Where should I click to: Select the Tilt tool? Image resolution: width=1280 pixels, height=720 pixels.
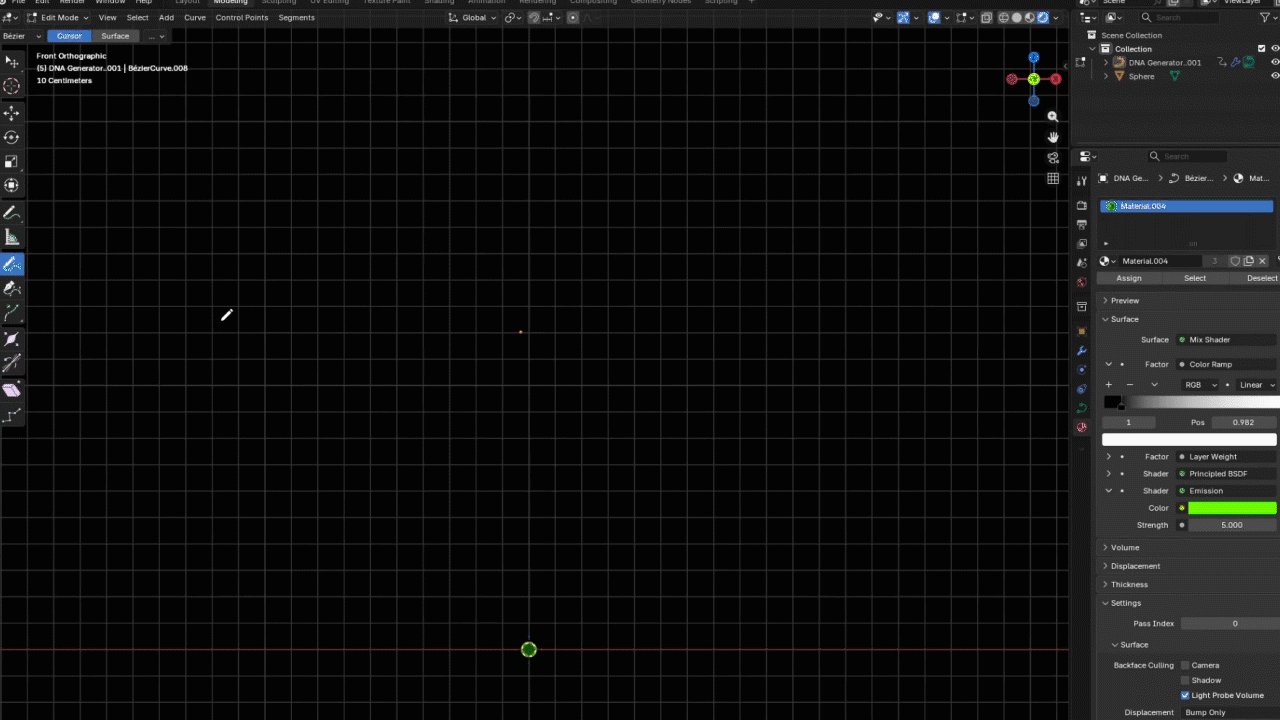tap(12, 363)
